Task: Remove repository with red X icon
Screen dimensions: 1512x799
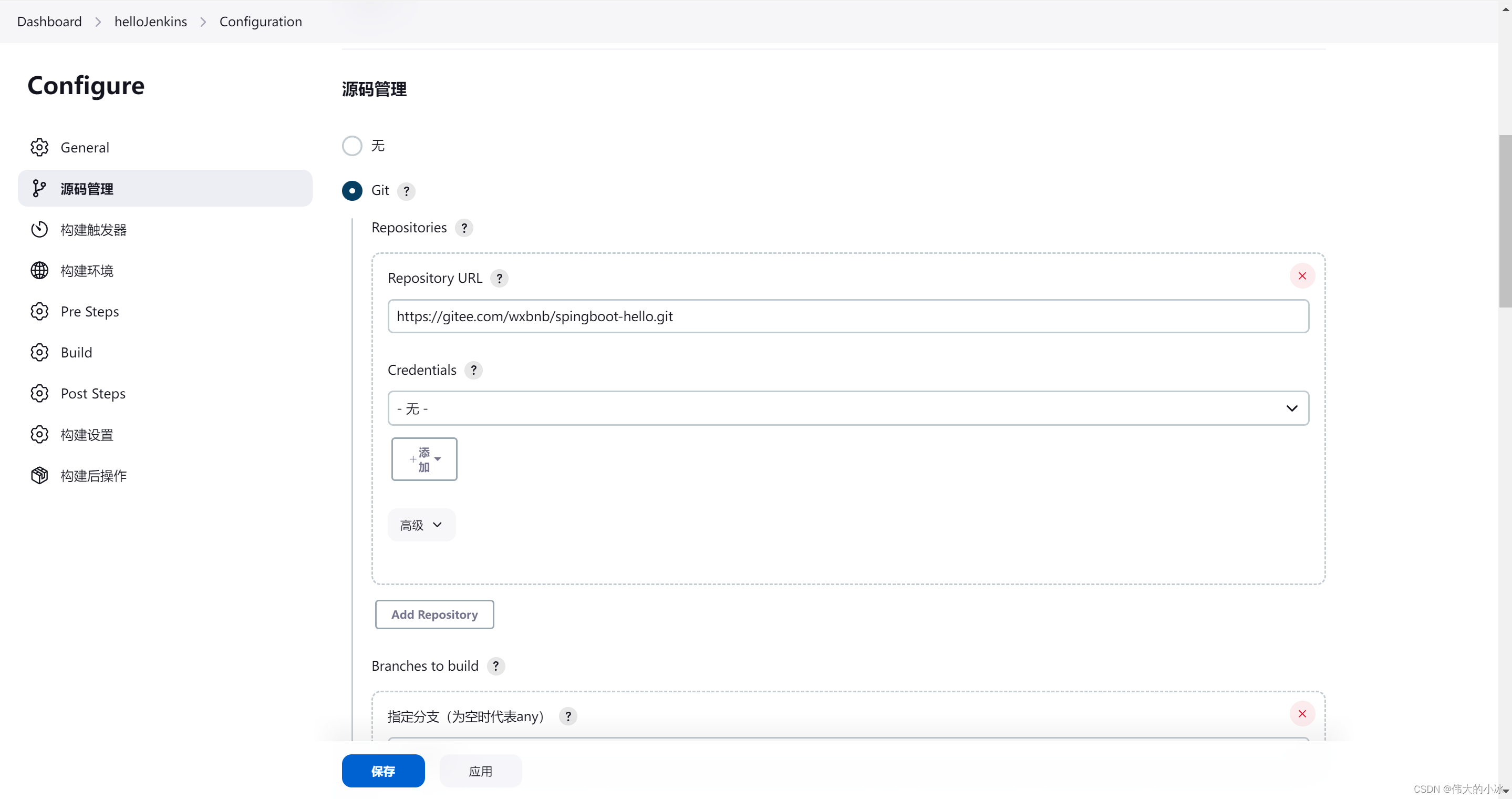Action: pyautogui.click(x=1301, y=276)
